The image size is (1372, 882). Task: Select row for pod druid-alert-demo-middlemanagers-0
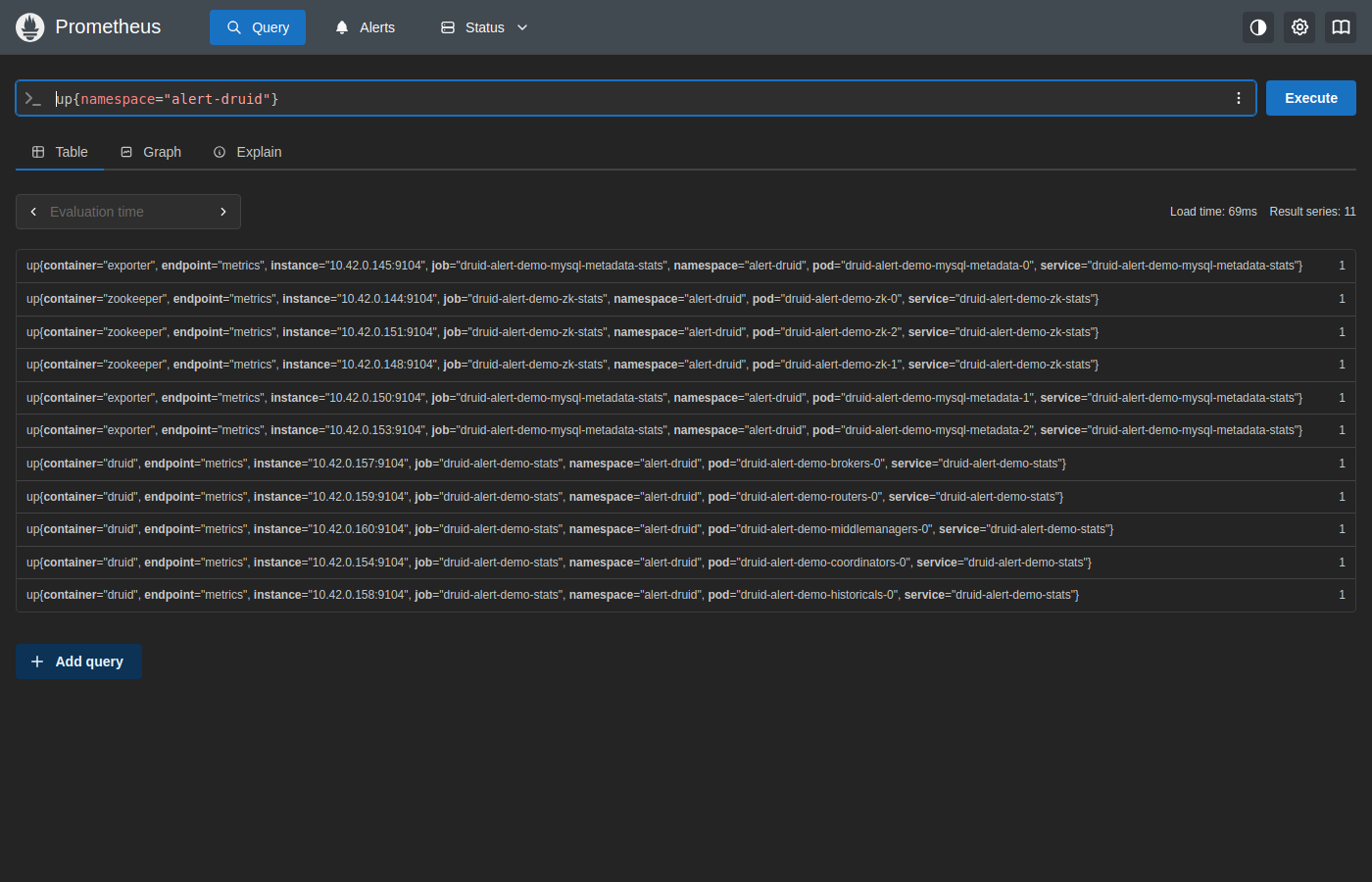pyautogui.click(x=686, y=529)
